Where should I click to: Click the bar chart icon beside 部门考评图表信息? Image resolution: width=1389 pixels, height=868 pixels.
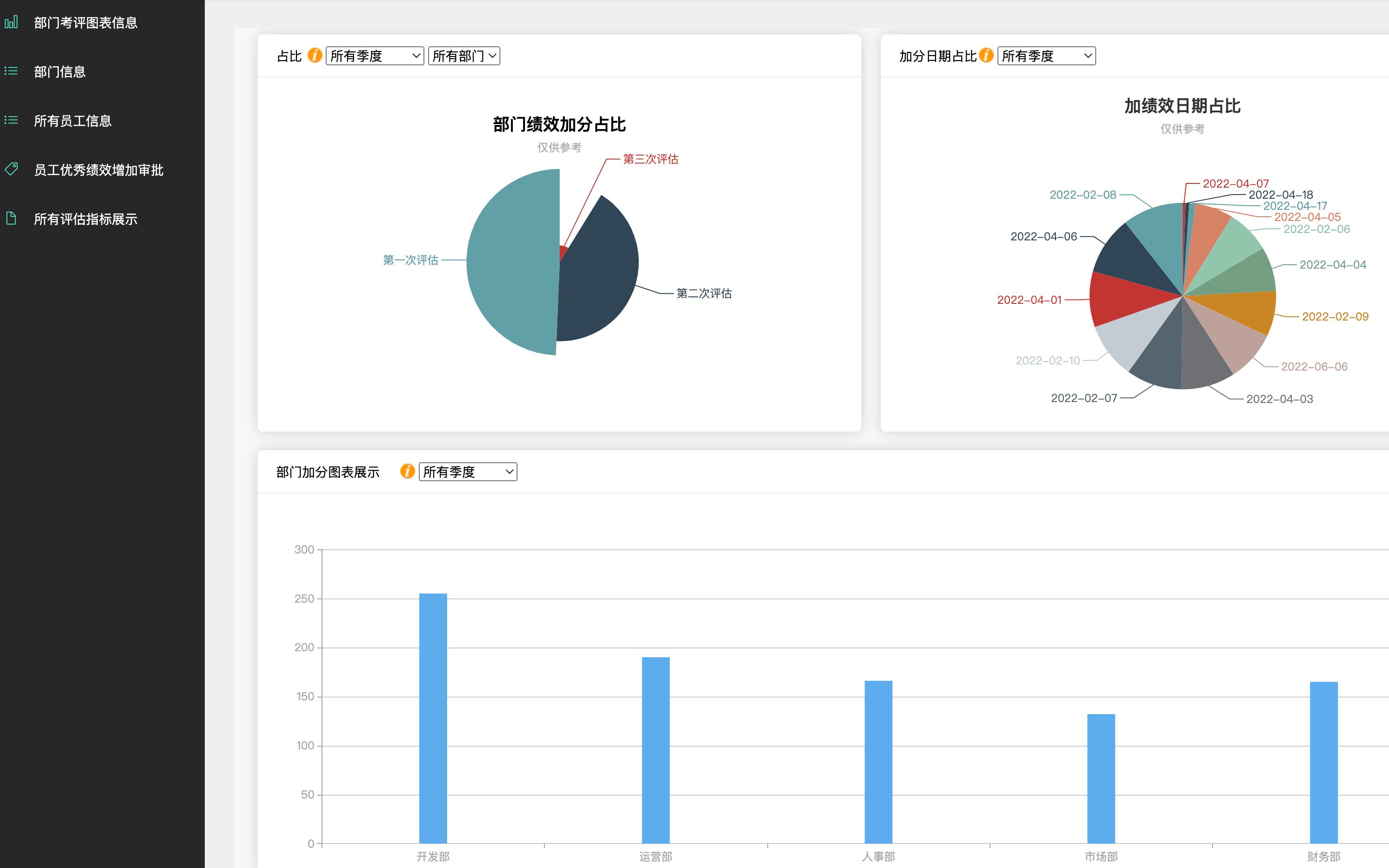[12, 22]
